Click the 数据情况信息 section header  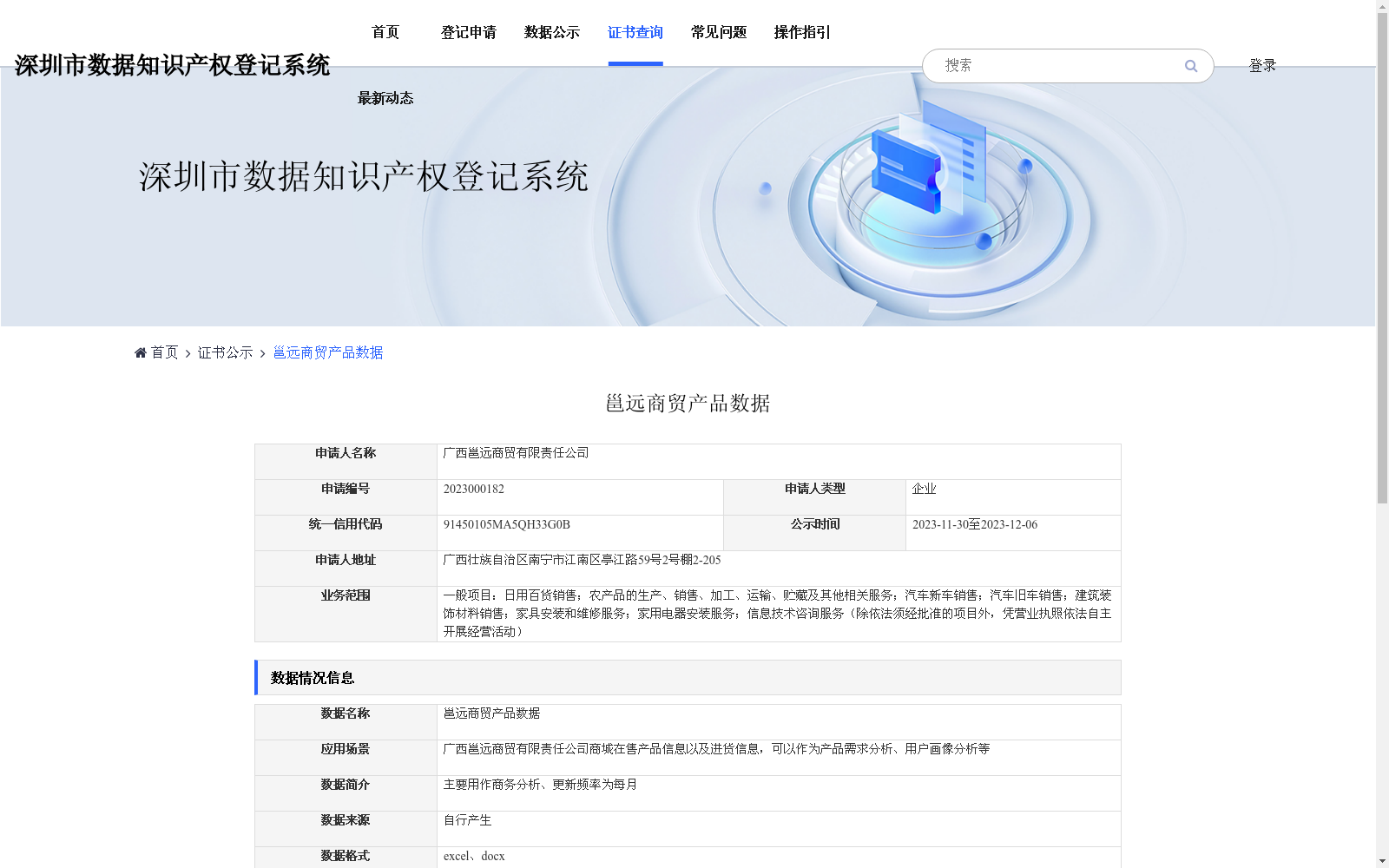click(688, 678)
